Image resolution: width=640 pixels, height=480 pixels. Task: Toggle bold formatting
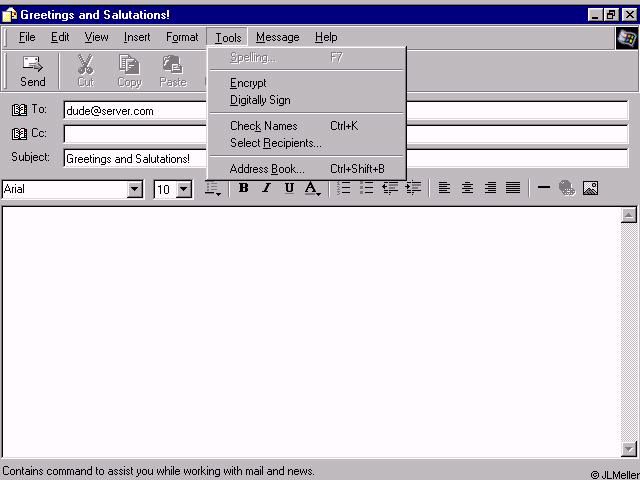pyautogui.click(x=243, y=188)
